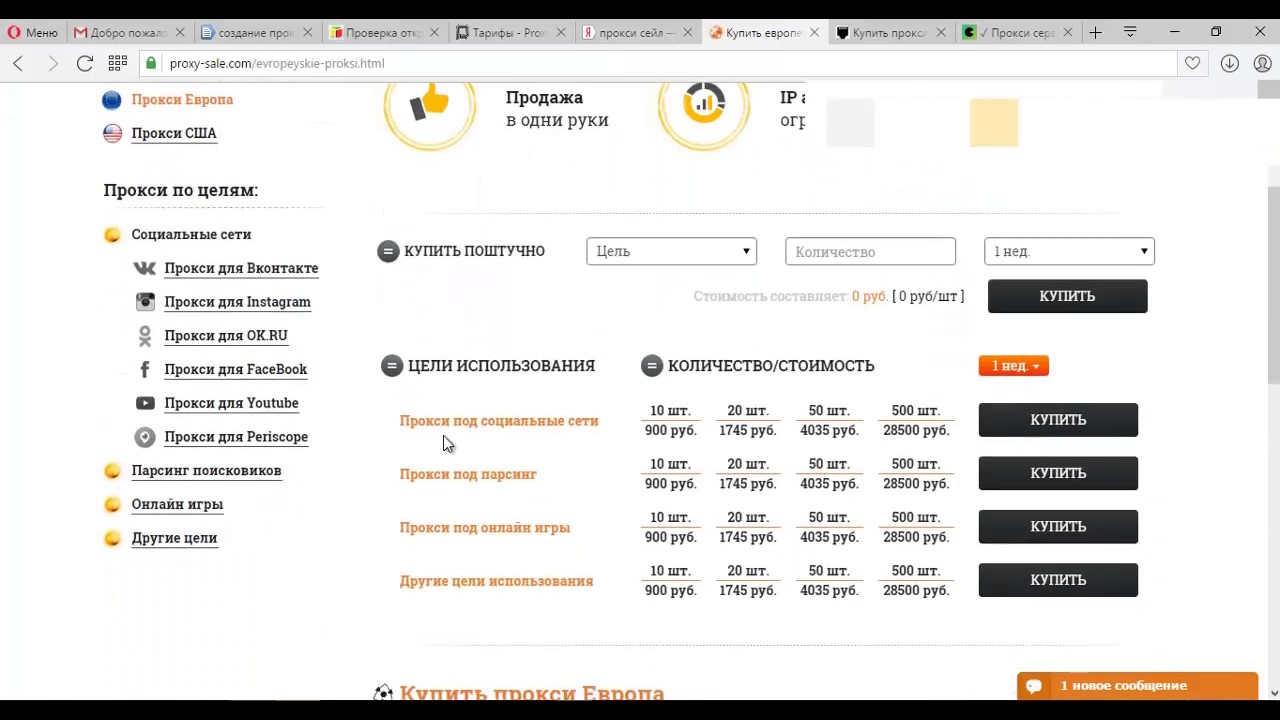The image size is (1280, 720).
Task: Click КУПИТЬ for парсинг proxies
Action: click(1058, 473)
